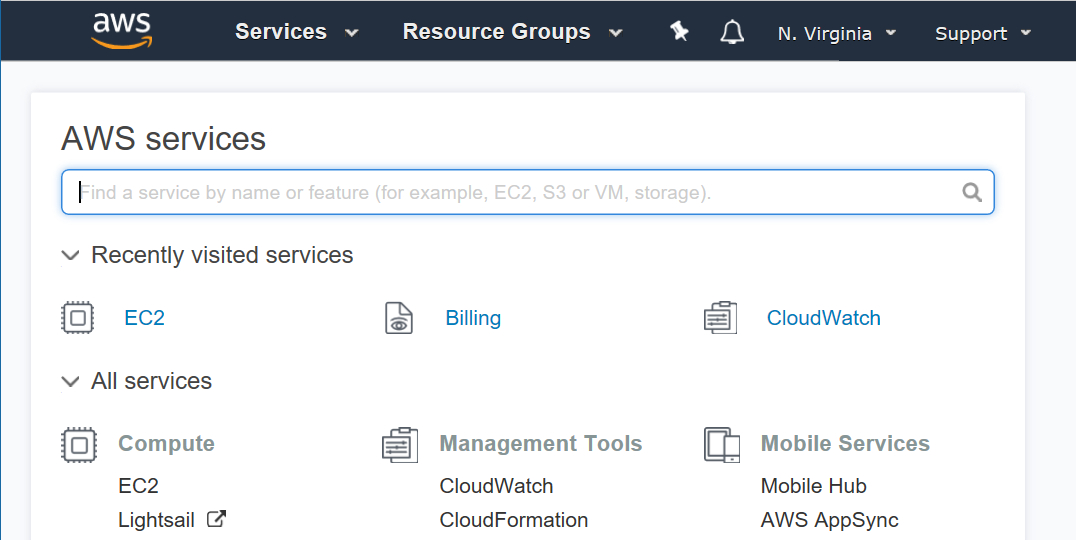This screenshot has width=1076, height=540.
Task: Click Lightsail external link icon
Action: (216, 519)
